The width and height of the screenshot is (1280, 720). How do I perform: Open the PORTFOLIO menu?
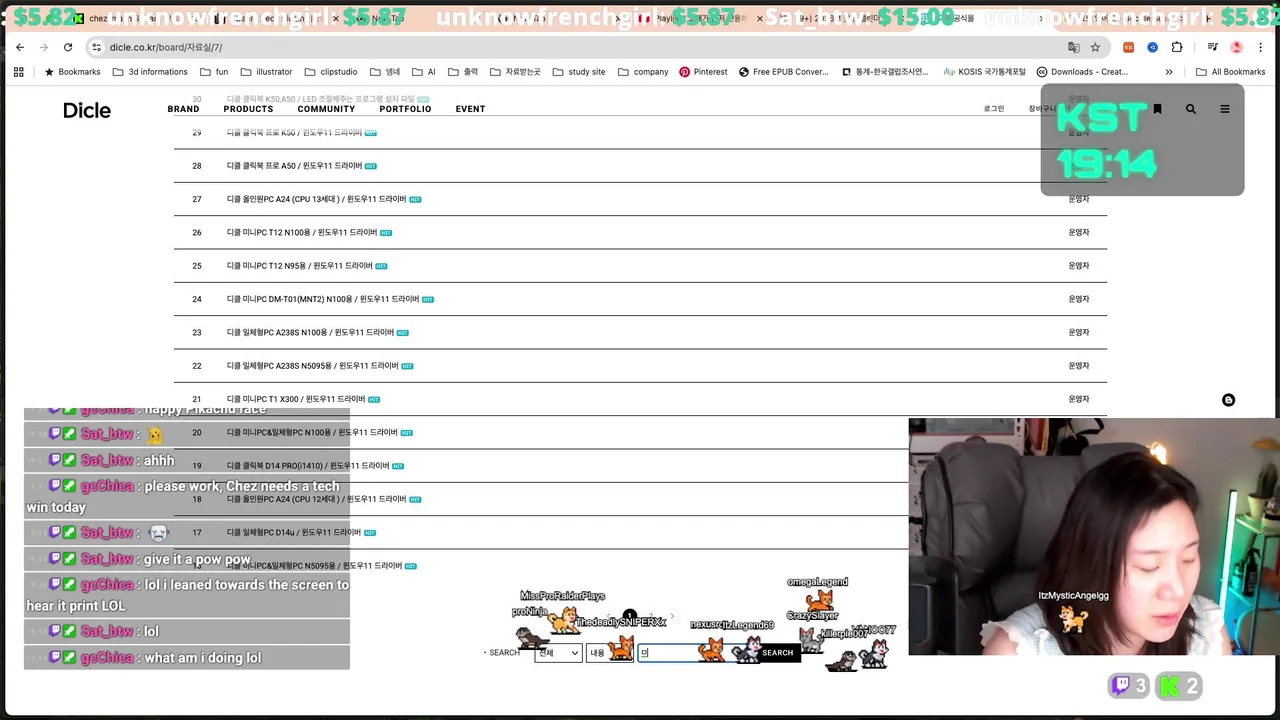(405, 109)
